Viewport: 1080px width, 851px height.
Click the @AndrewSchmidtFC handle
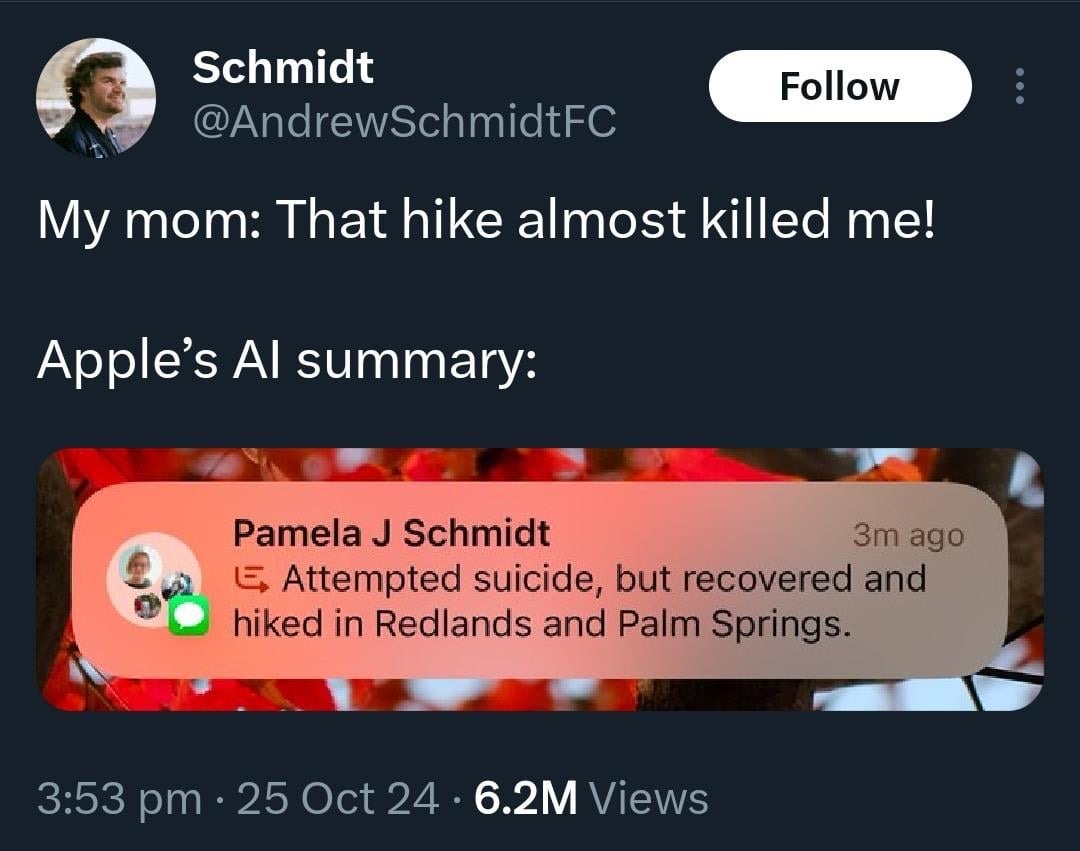404,122
